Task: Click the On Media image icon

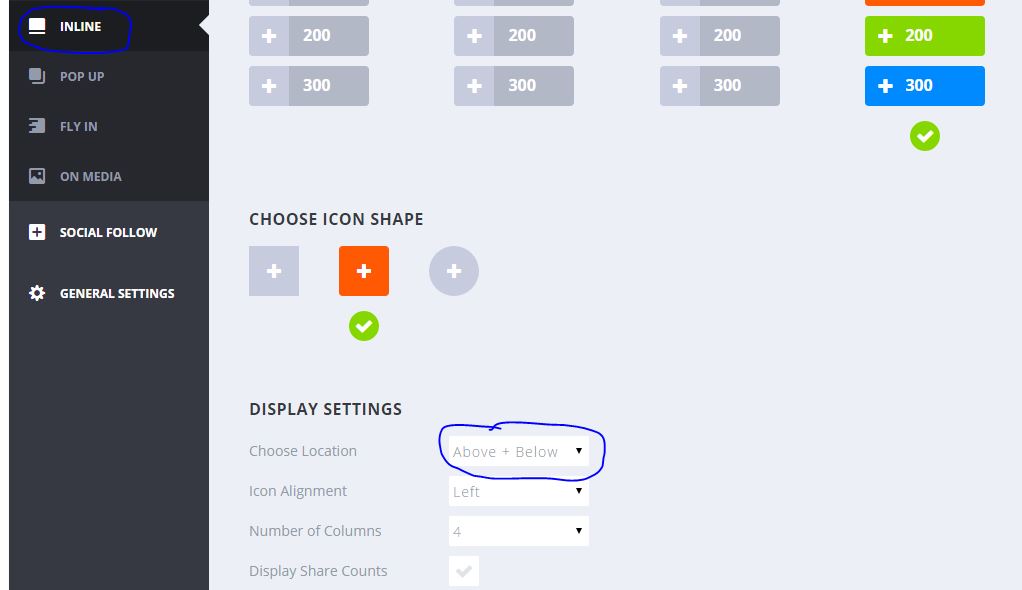Action: click(x=37, y=176)
